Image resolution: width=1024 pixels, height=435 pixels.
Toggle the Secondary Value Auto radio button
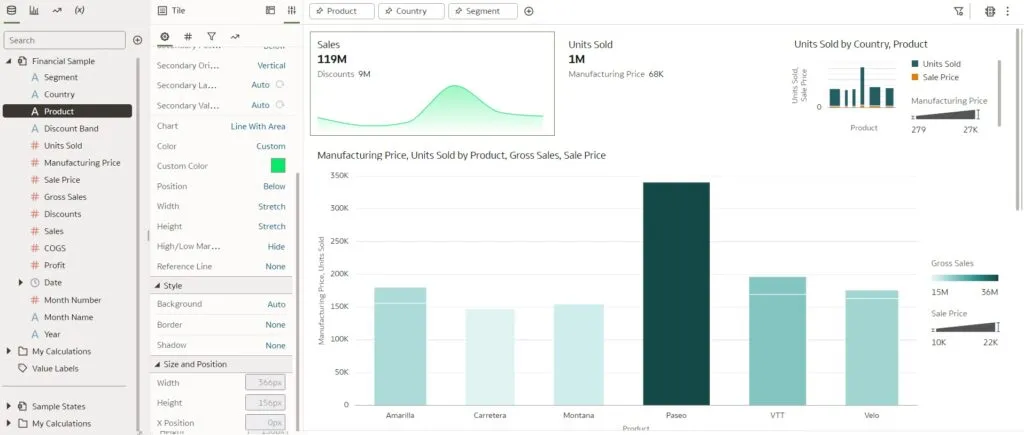pyautogui.click(x=278, y=105)
